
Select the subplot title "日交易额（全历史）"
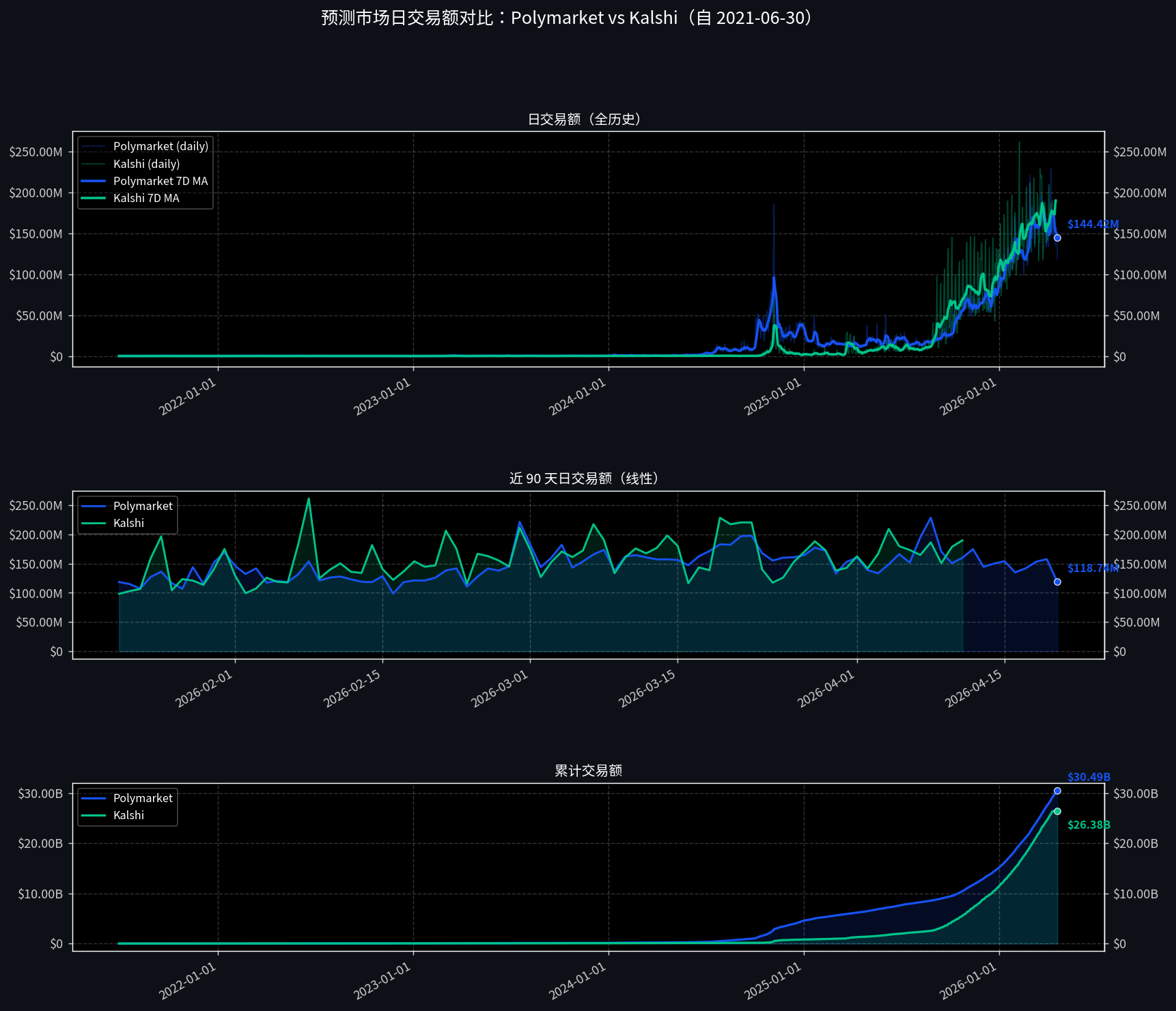588,119
